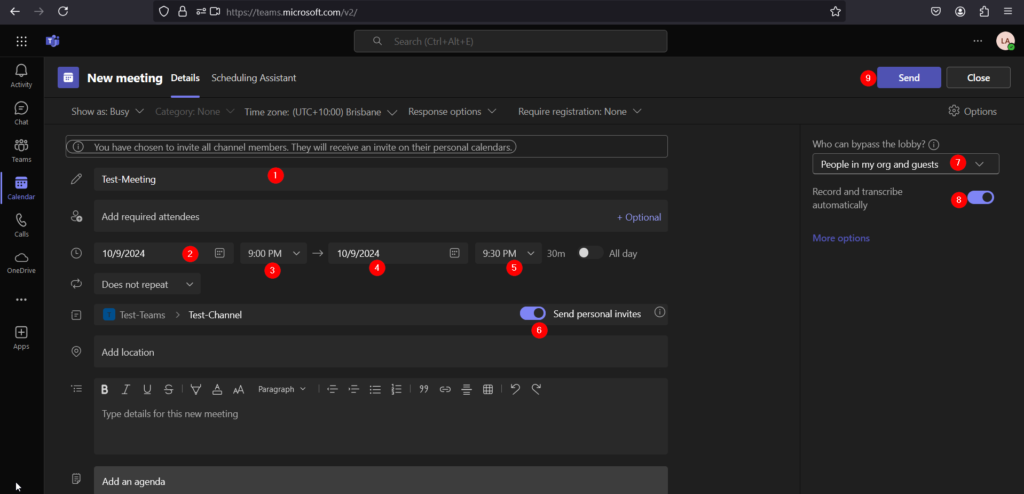
Task: Open lobby bypass People in my org dropdown
Action: [906, 164]
